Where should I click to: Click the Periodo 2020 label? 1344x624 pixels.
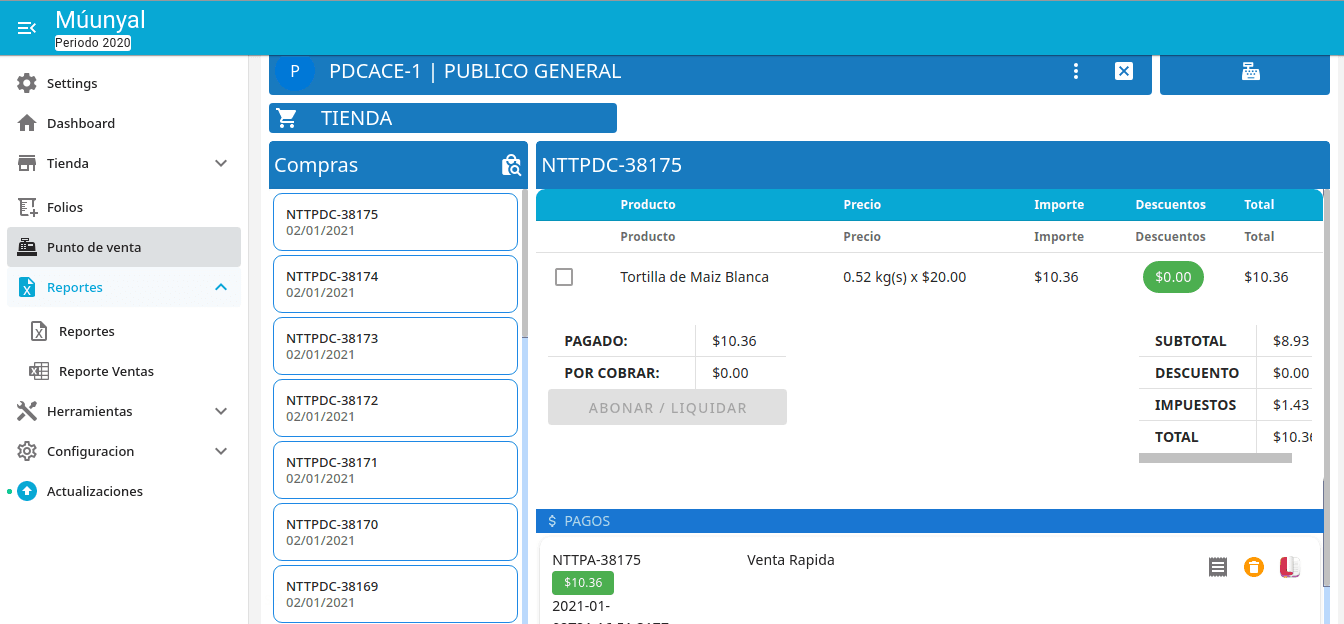[x=93, y=43]
